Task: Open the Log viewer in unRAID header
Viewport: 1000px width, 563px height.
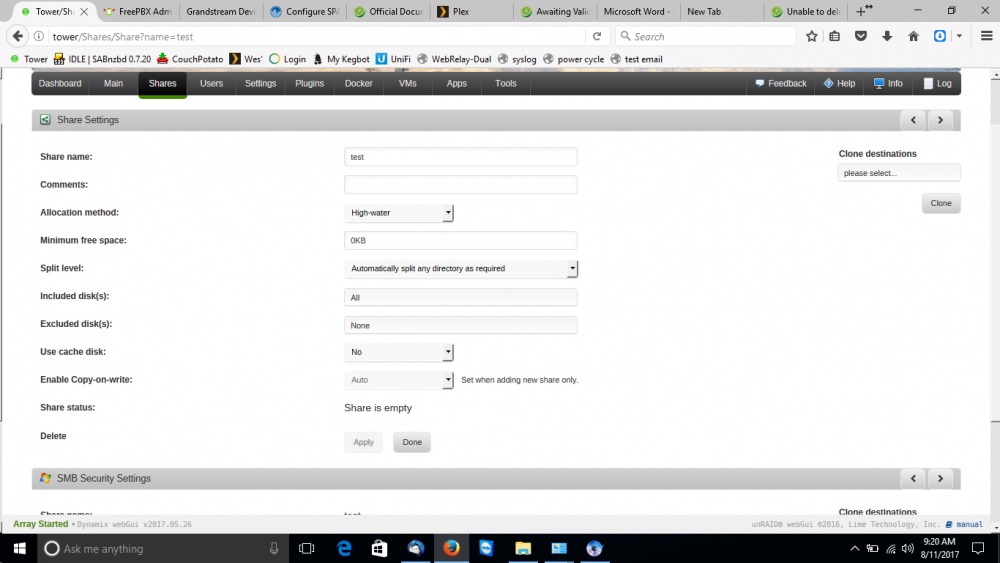Action: click(x=938, y=84)
